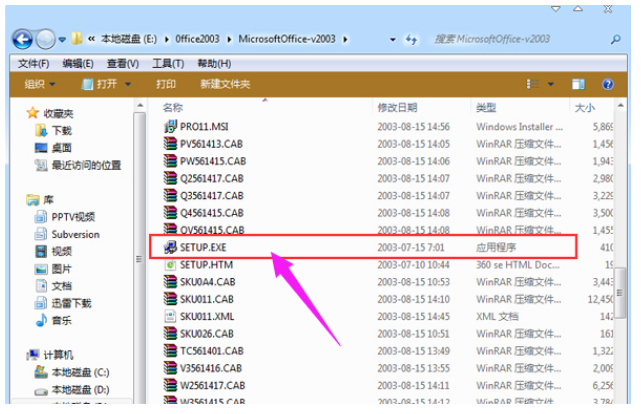Select the PRO11.MSI installer icon
The height and width of the screenshot is (414, 641).
coord(170,127)
